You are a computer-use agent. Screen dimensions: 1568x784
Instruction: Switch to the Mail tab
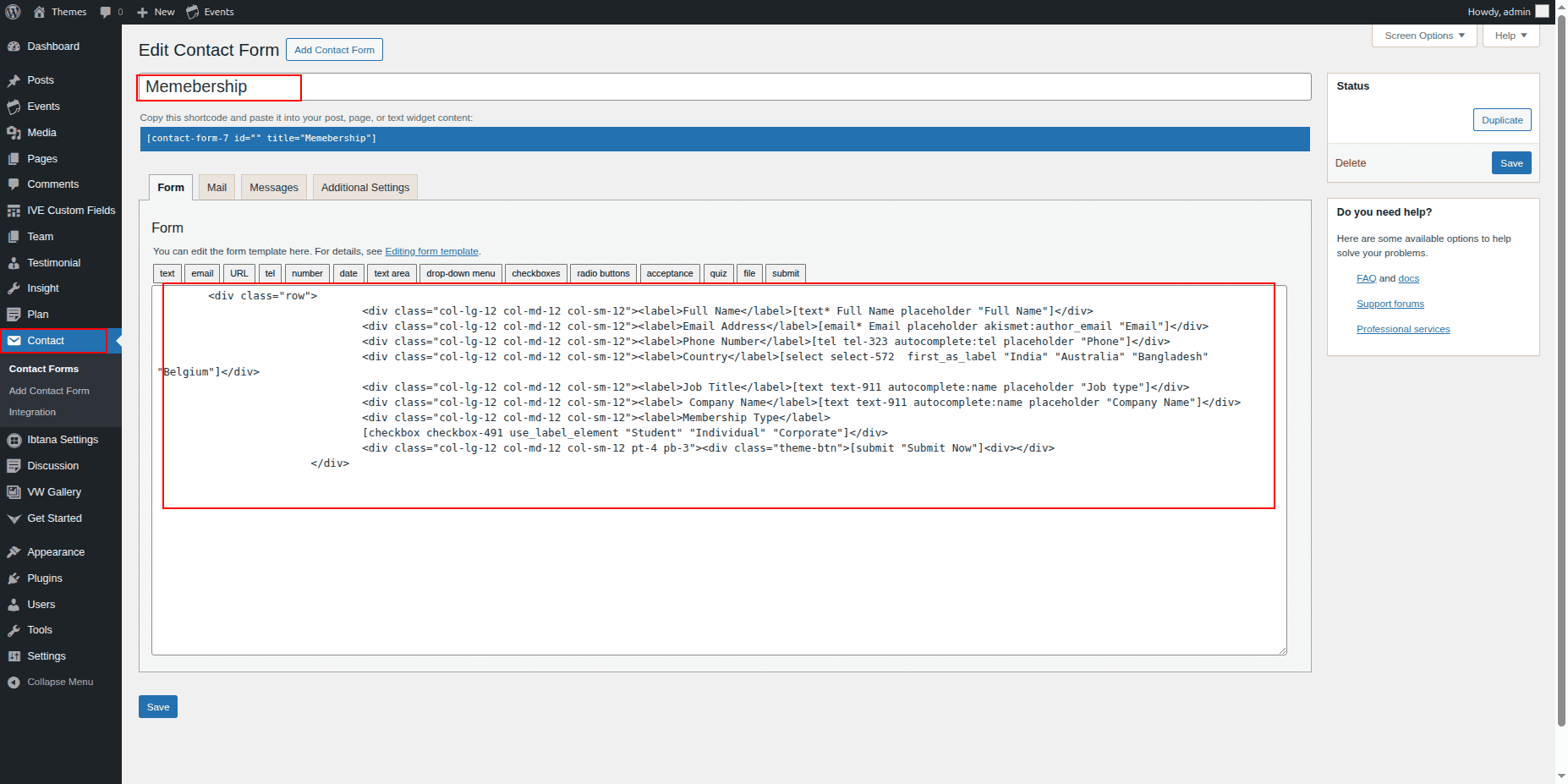pos(217,188)
